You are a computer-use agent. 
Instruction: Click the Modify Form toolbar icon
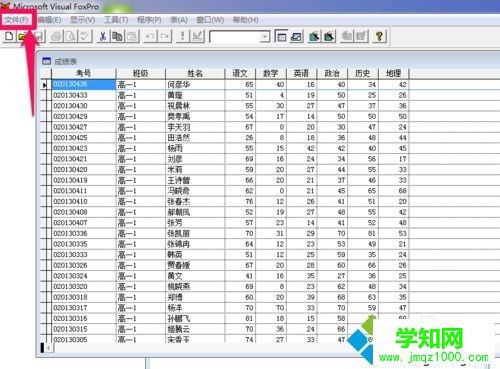coord(197,36)
